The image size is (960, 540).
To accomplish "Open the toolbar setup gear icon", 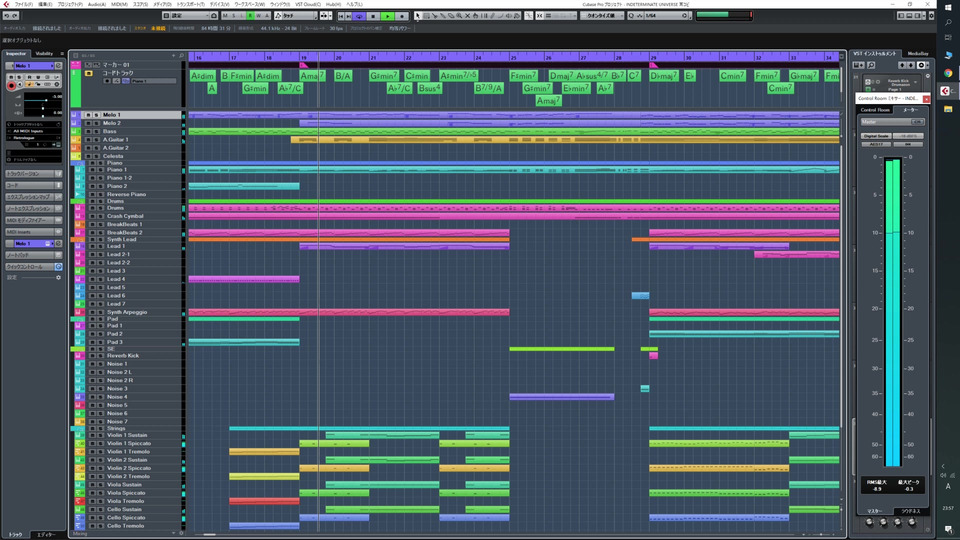I will point(931,16).
